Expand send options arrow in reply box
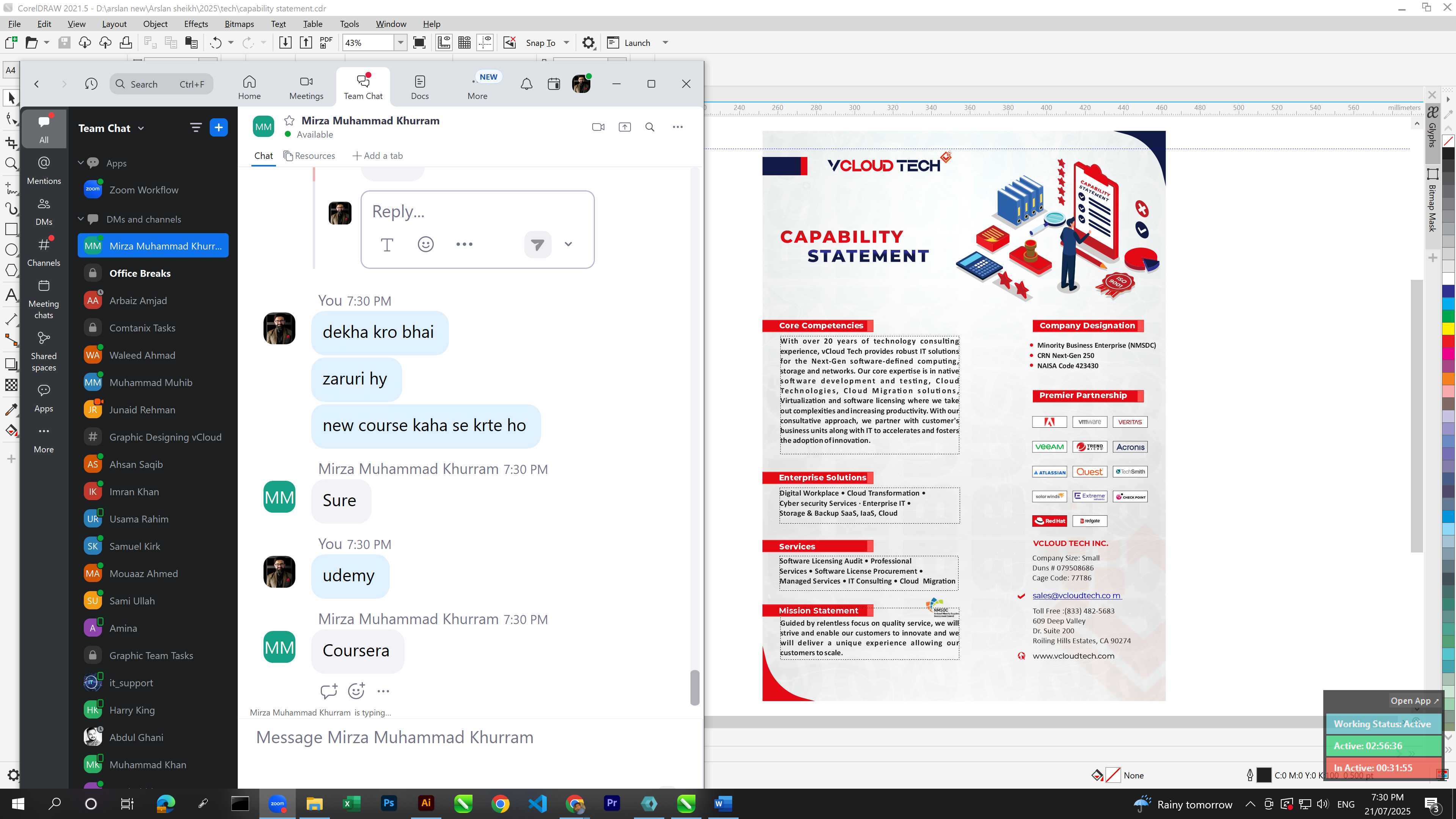 (568, 244)
